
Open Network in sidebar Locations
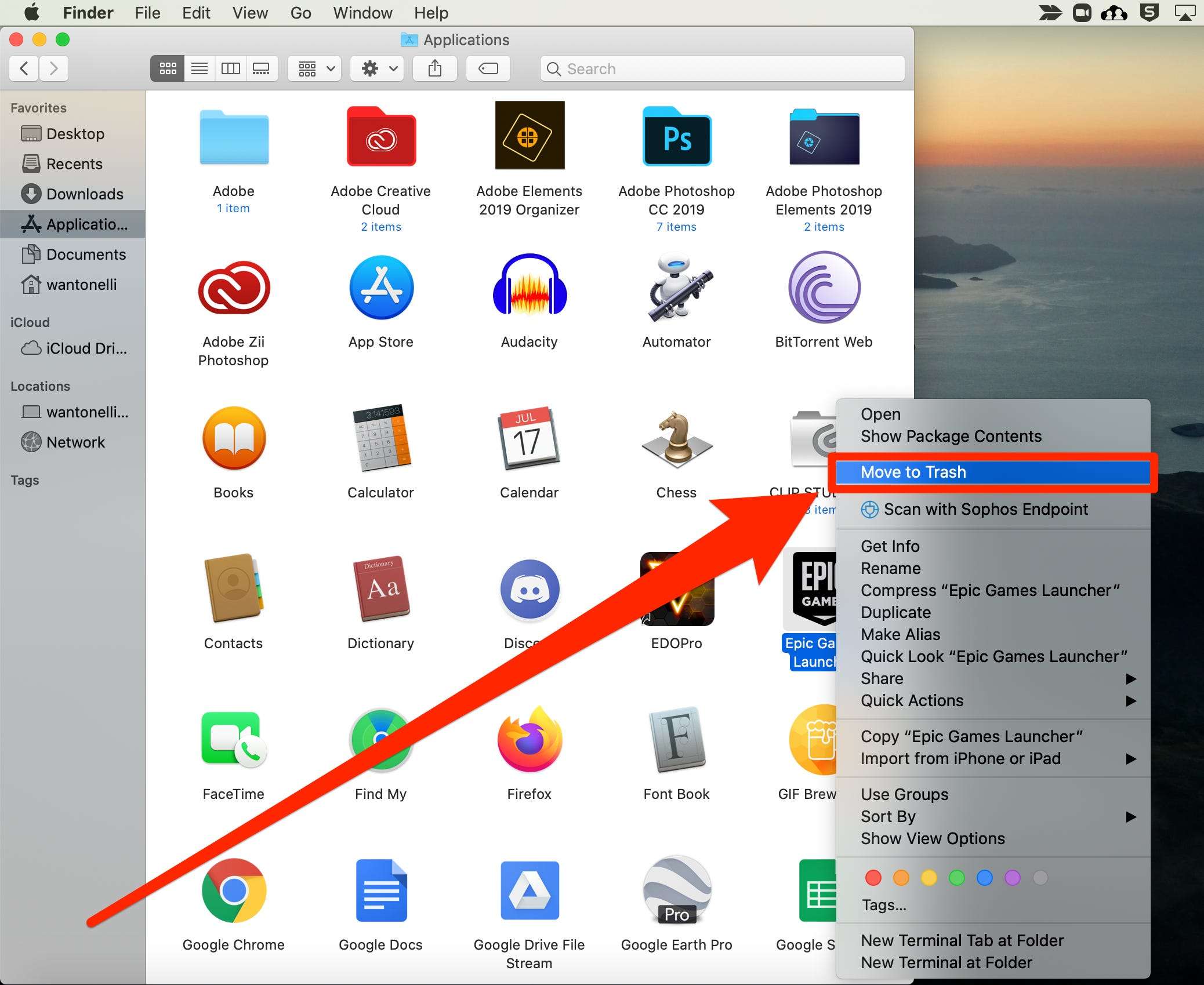point(72,442)
